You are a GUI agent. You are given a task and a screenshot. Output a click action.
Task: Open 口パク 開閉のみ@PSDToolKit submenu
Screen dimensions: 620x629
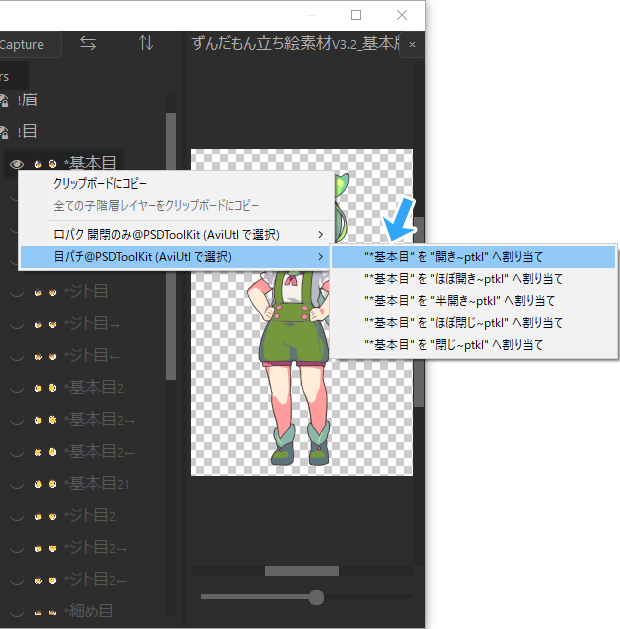(x=176, y=234)
